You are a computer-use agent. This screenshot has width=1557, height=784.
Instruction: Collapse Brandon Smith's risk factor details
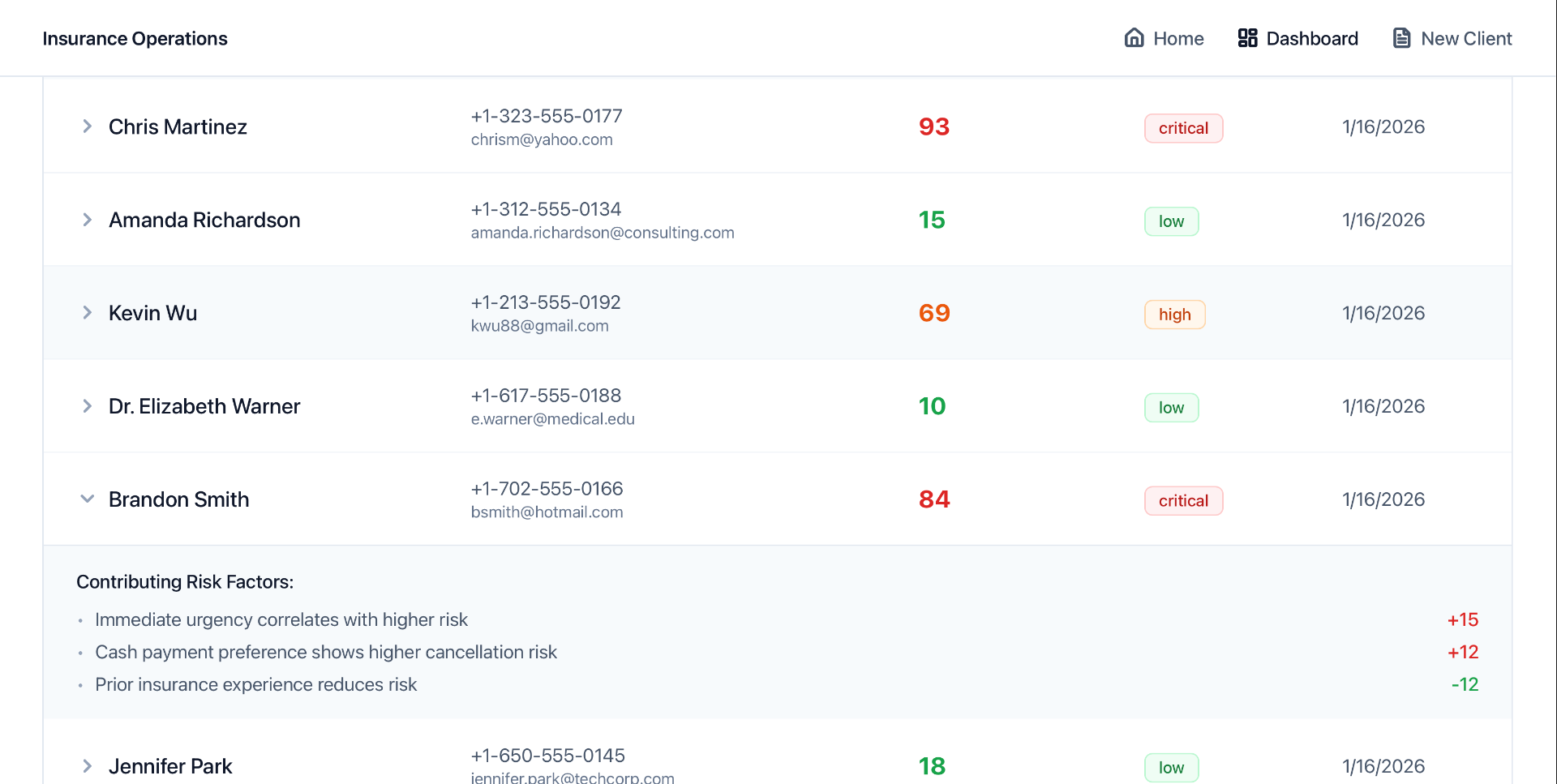88,499
